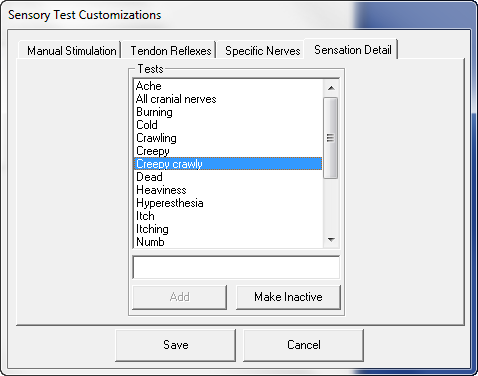This screenshot has height=376, width=478.
Task: Click the scrollbar up arrow
Action: 331,88
